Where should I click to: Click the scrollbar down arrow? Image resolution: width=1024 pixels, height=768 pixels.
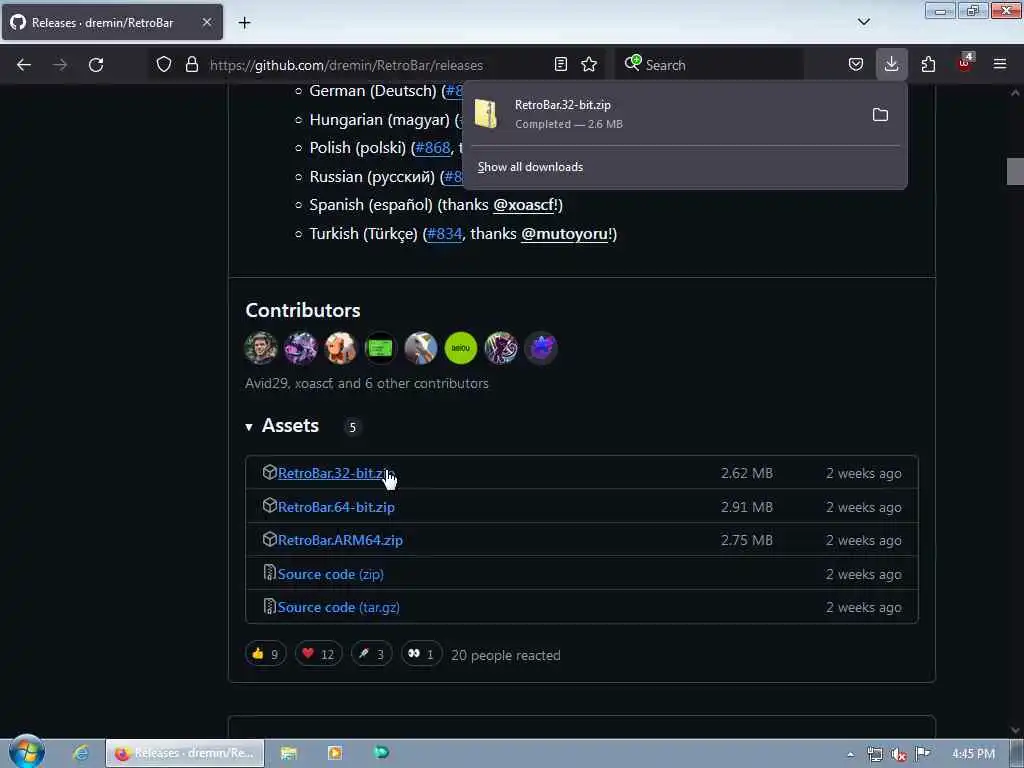[1016, 730]
